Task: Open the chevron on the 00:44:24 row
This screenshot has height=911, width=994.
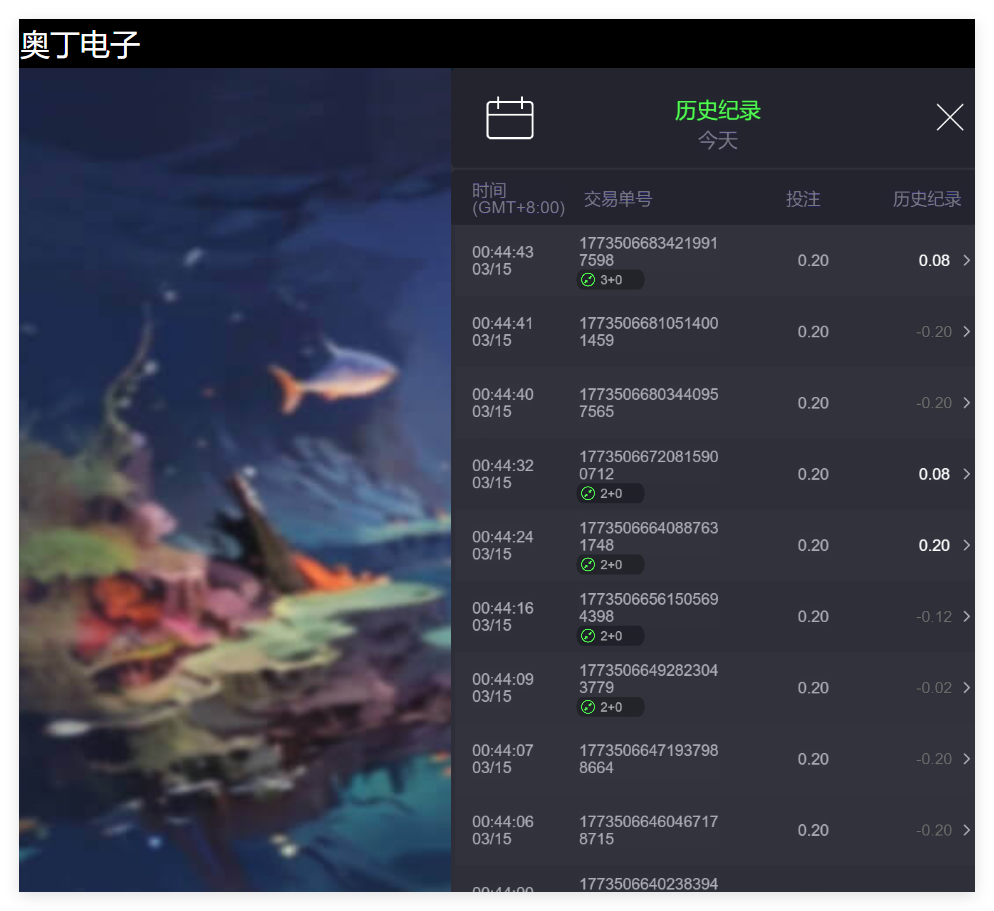Action: tap(966, 545)
